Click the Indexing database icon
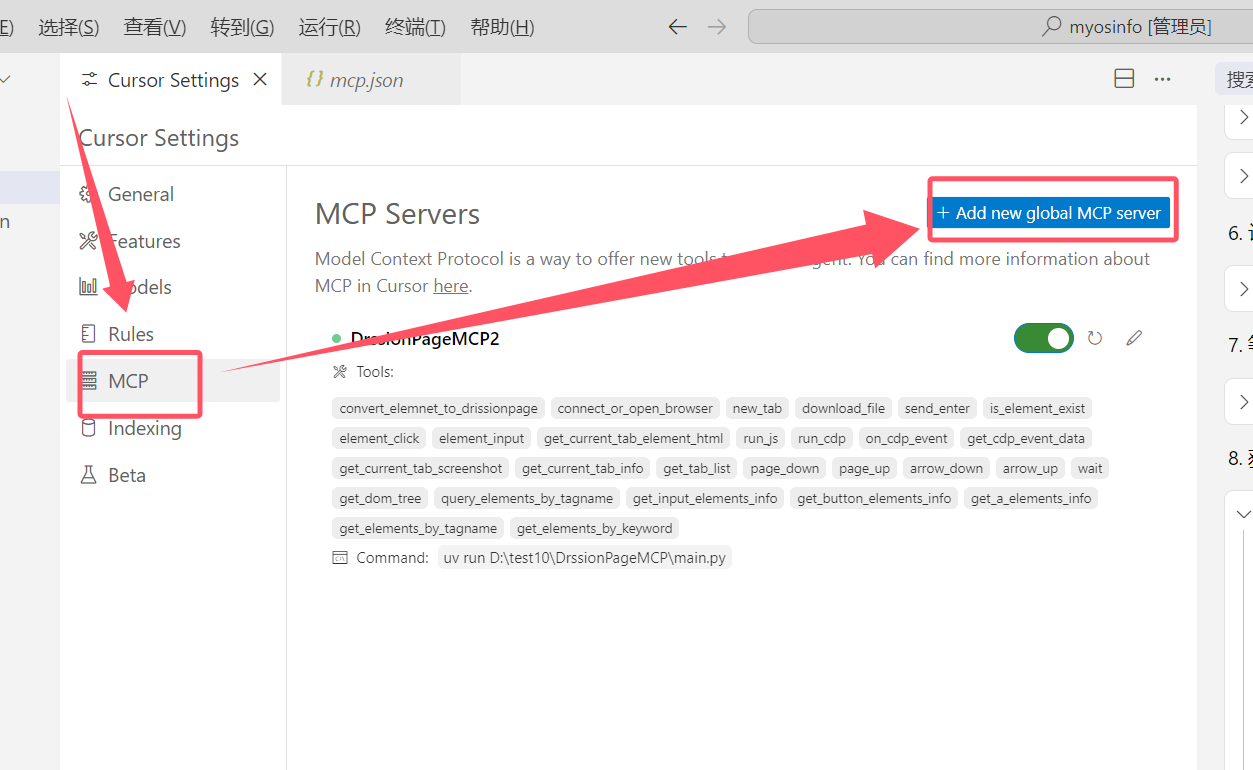The image size is (1253, 770). click(x=89, y=428)
